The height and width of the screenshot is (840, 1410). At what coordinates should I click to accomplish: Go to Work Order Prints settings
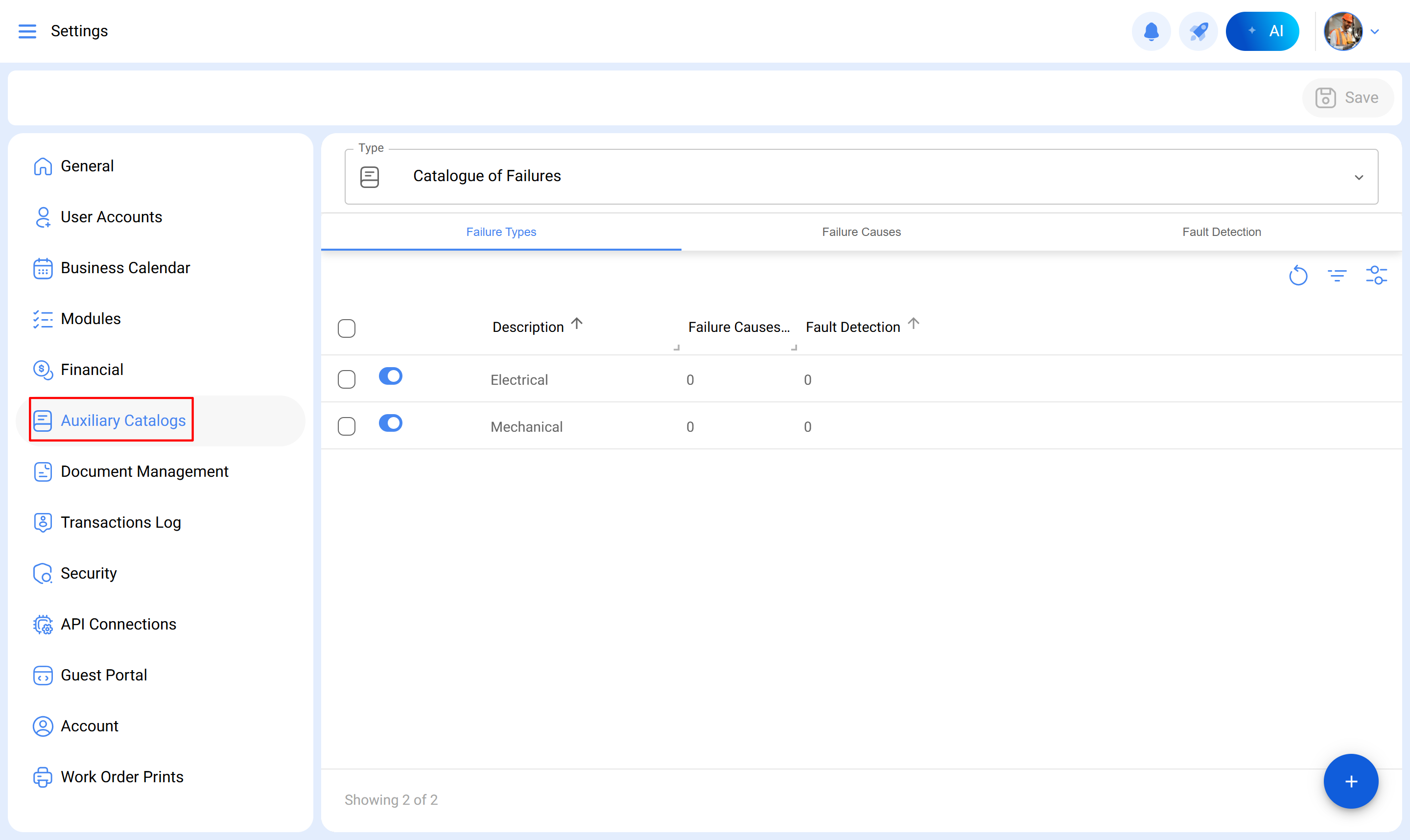coord(122,776)
